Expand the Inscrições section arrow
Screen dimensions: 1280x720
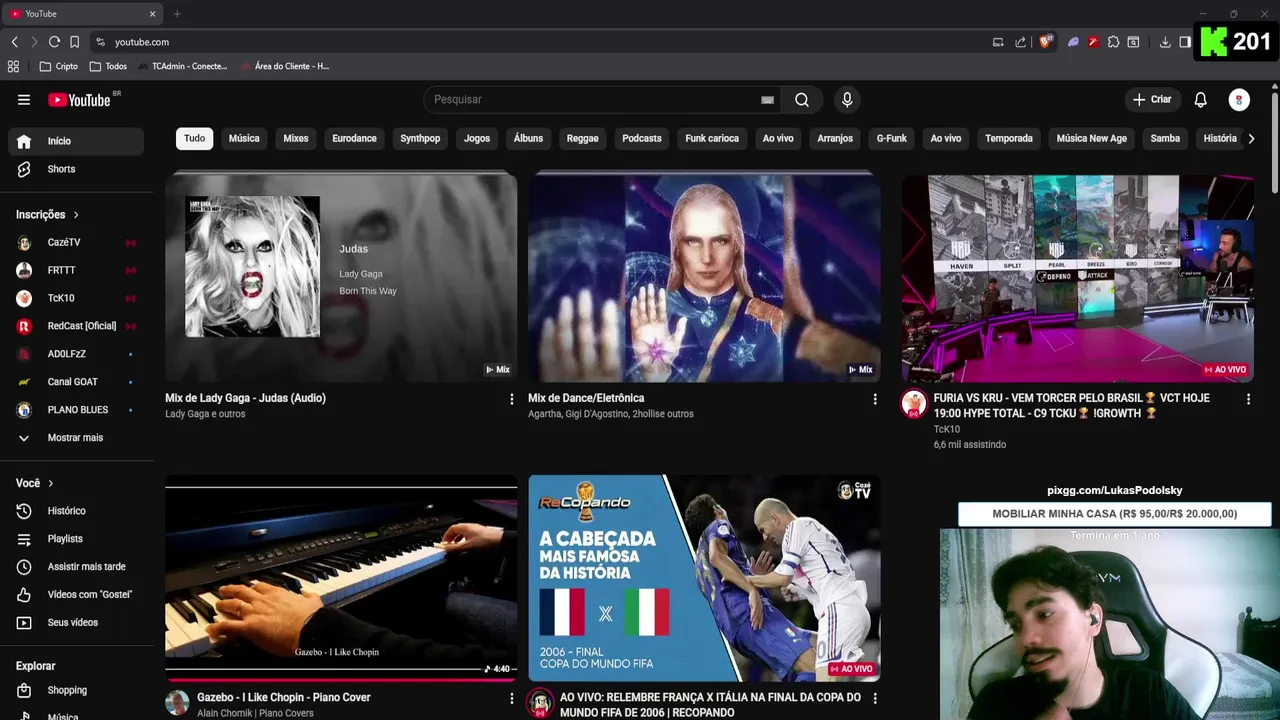(76, 215)
